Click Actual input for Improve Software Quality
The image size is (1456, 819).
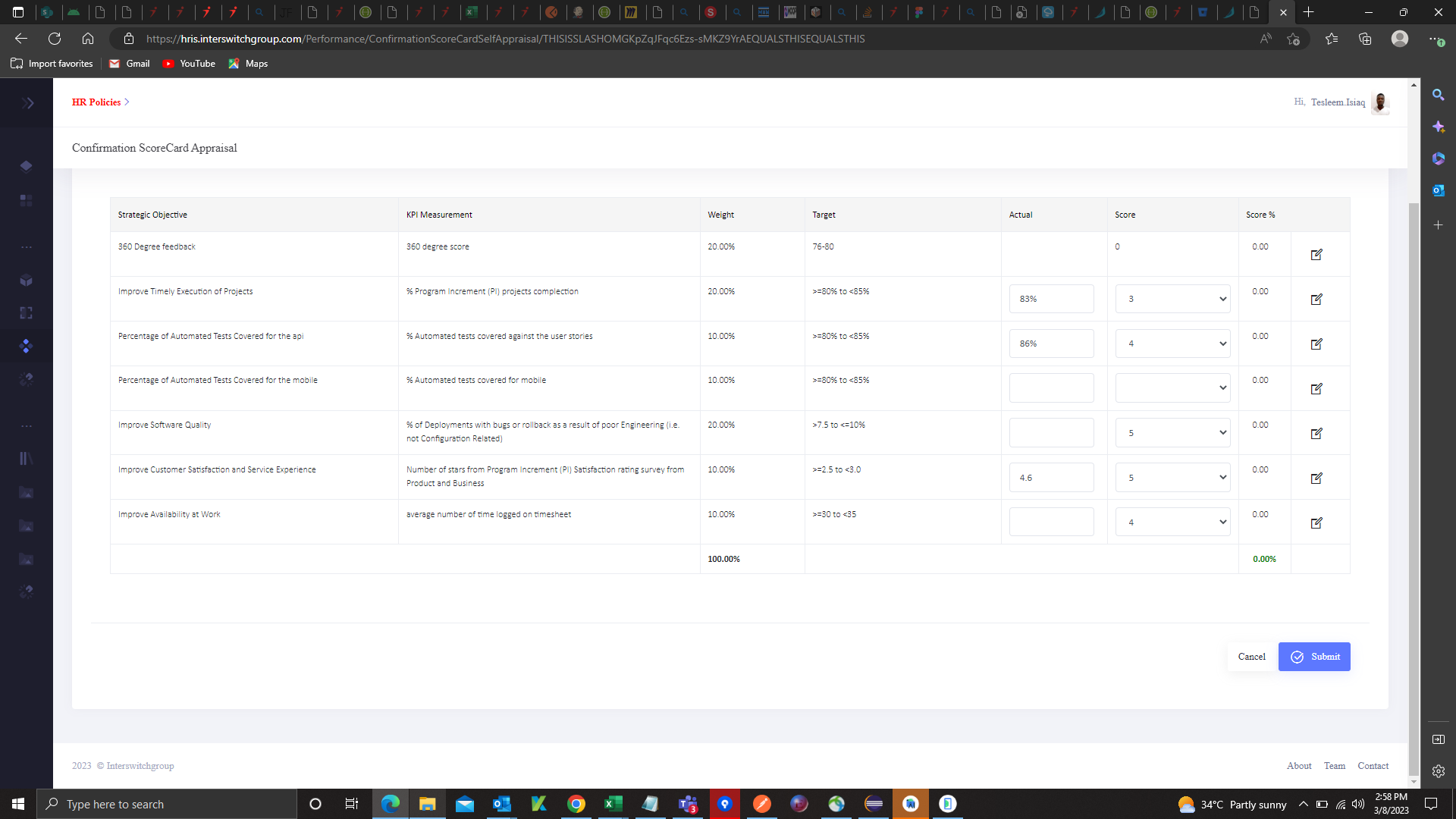click(x=1051, y=433)
